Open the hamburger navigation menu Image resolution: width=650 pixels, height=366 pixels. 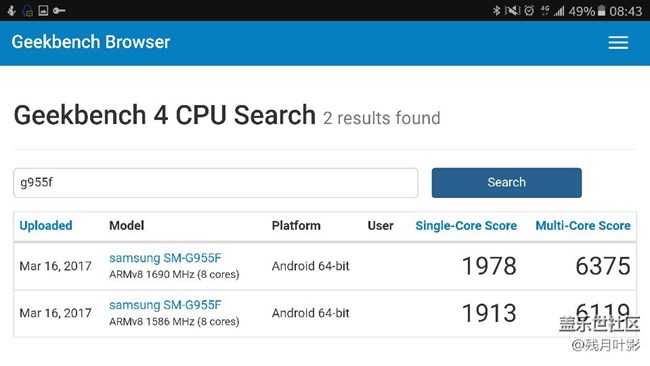coord(618,43)
